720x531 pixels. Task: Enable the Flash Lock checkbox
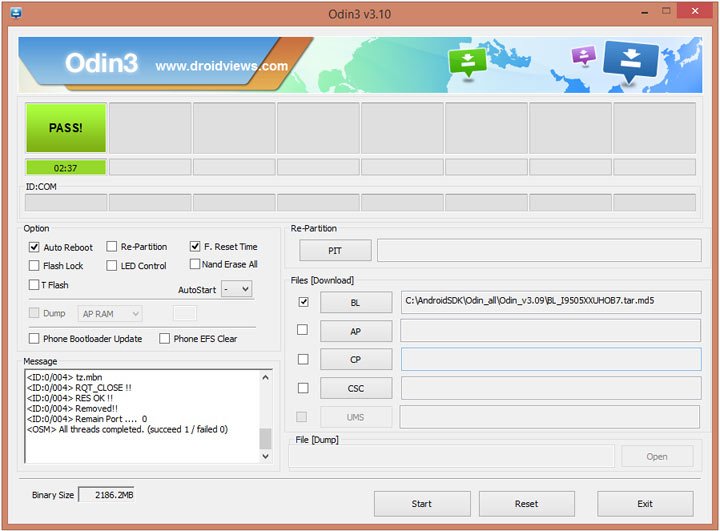pos(34,266)
